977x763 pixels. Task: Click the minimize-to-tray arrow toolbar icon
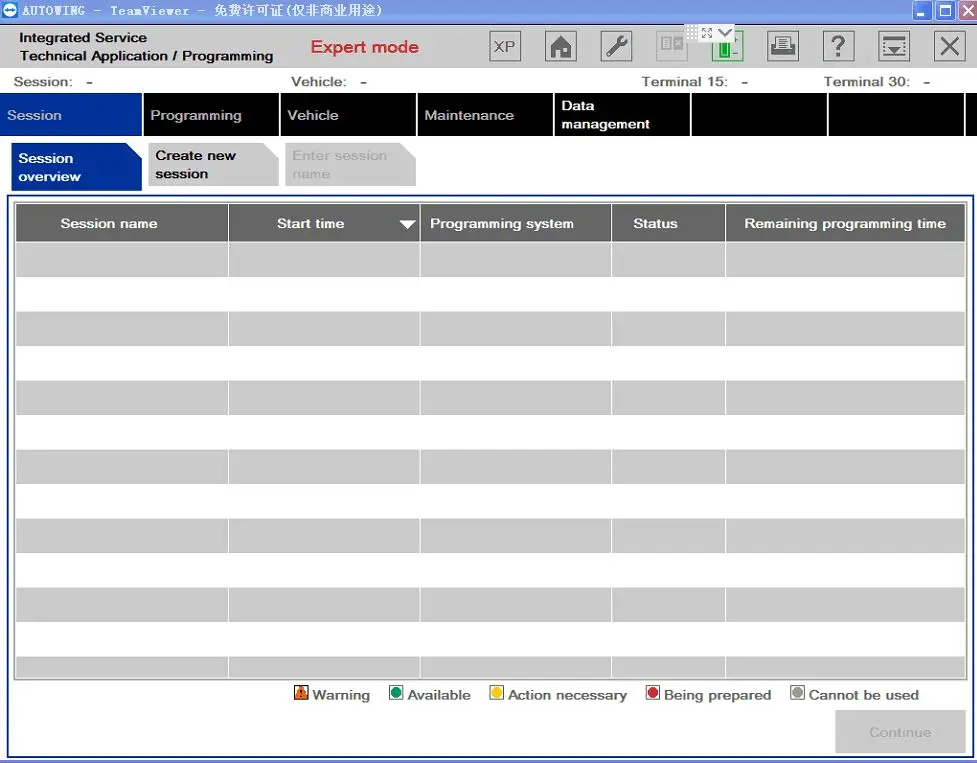(x=894, y=46)
